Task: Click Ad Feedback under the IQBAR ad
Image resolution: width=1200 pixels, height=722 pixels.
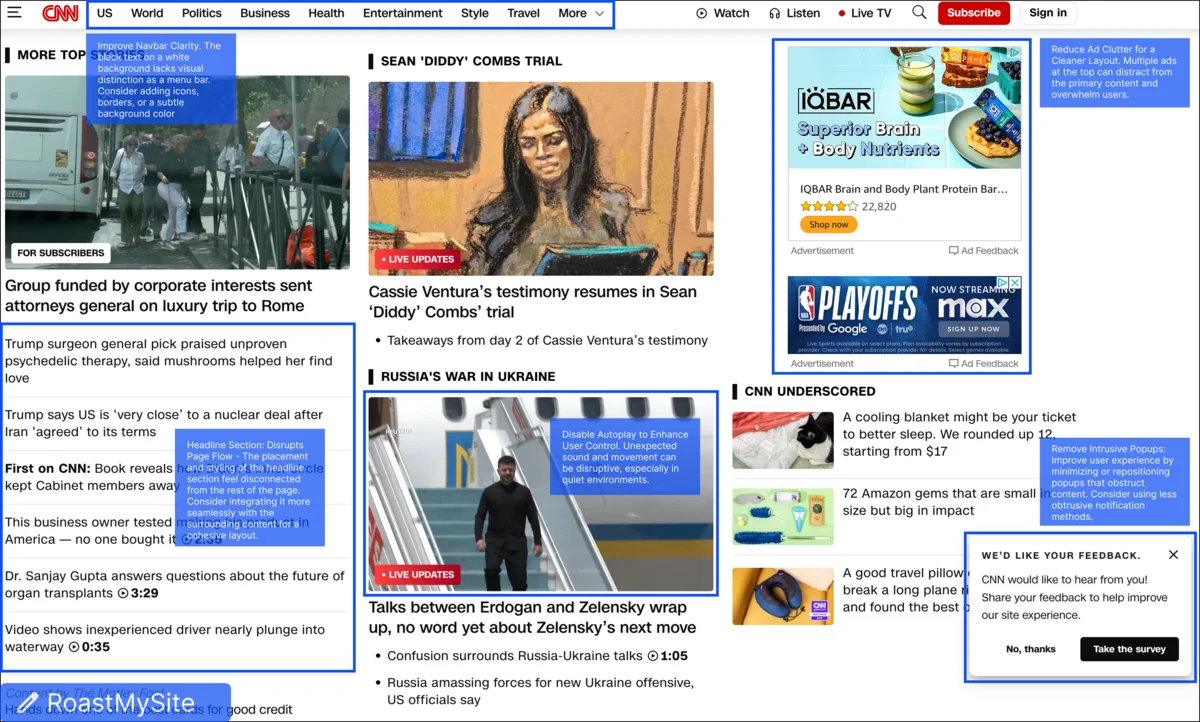Action: [x=984, y=251]
